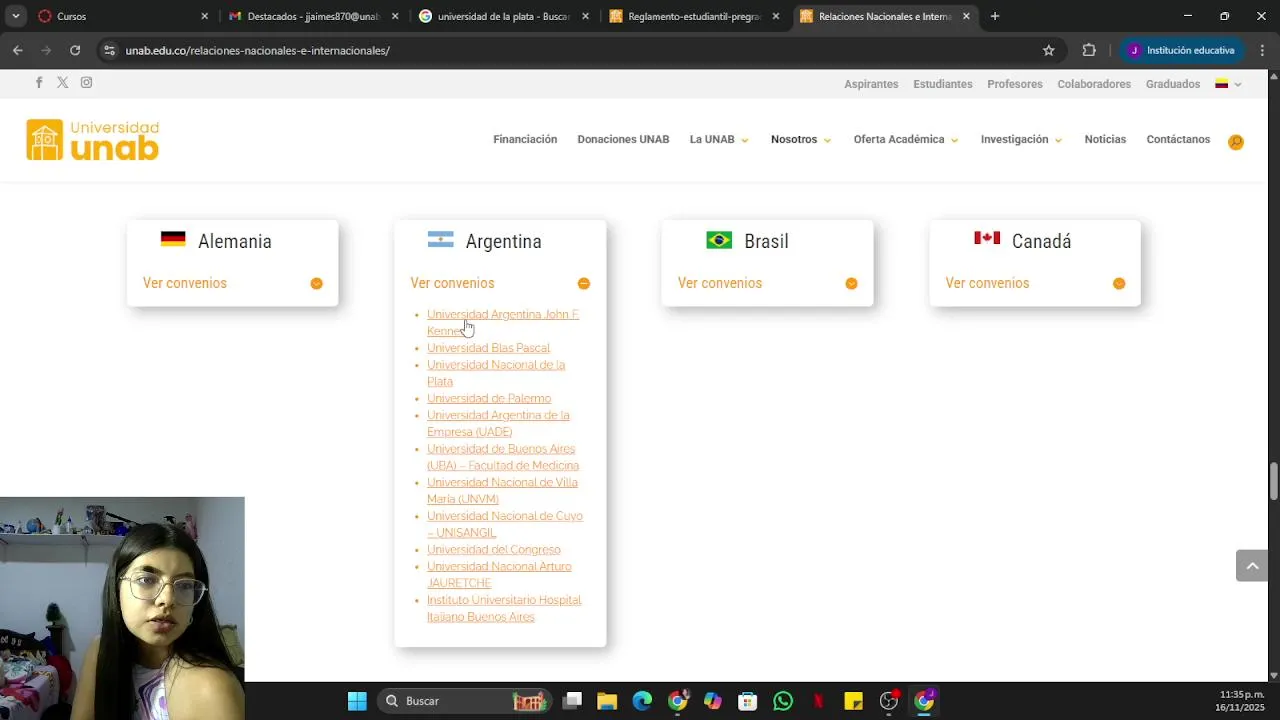Click the Universidad UNAB logo
This screenshot has width=1280, height=720.
pos(93,140)
